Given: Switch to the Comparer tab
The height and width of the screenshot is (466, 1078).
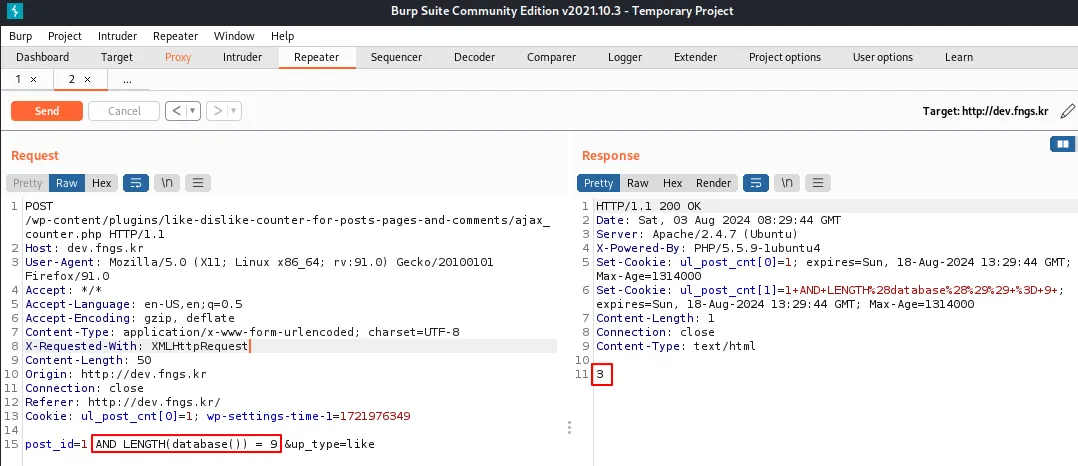Looking at the screenshot, I should point(551,57).
